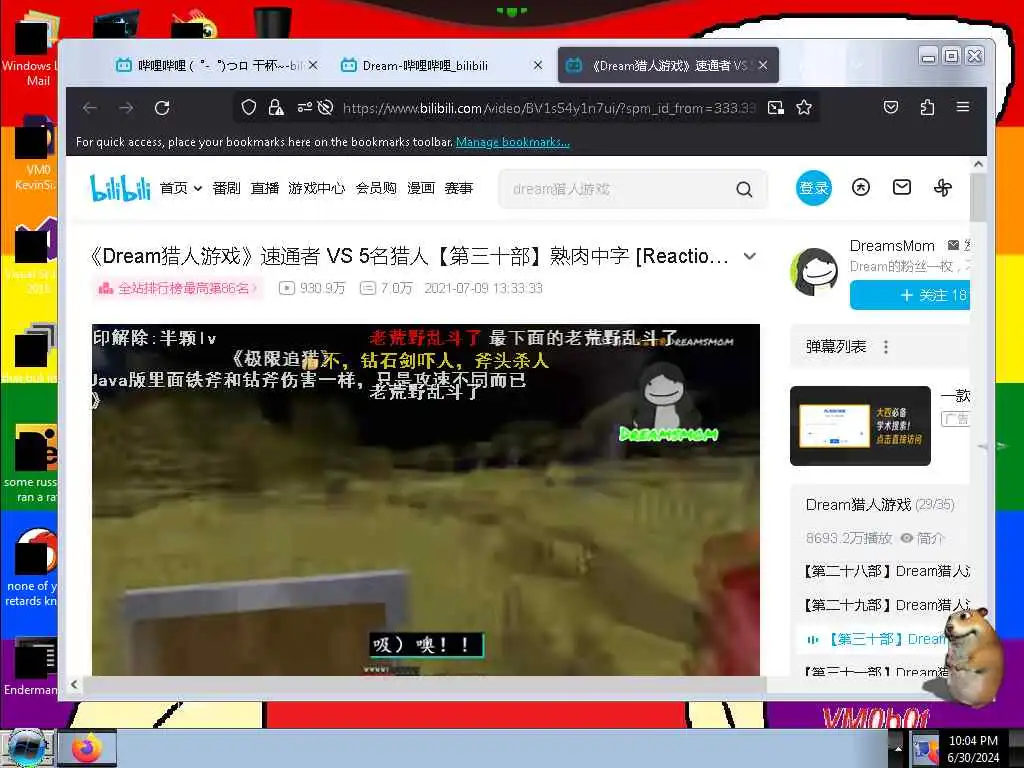Image resolution: width=1024 pixels, height=768 pixels.
Task: Open the Pocket save icon
Action: pos(891,107)
